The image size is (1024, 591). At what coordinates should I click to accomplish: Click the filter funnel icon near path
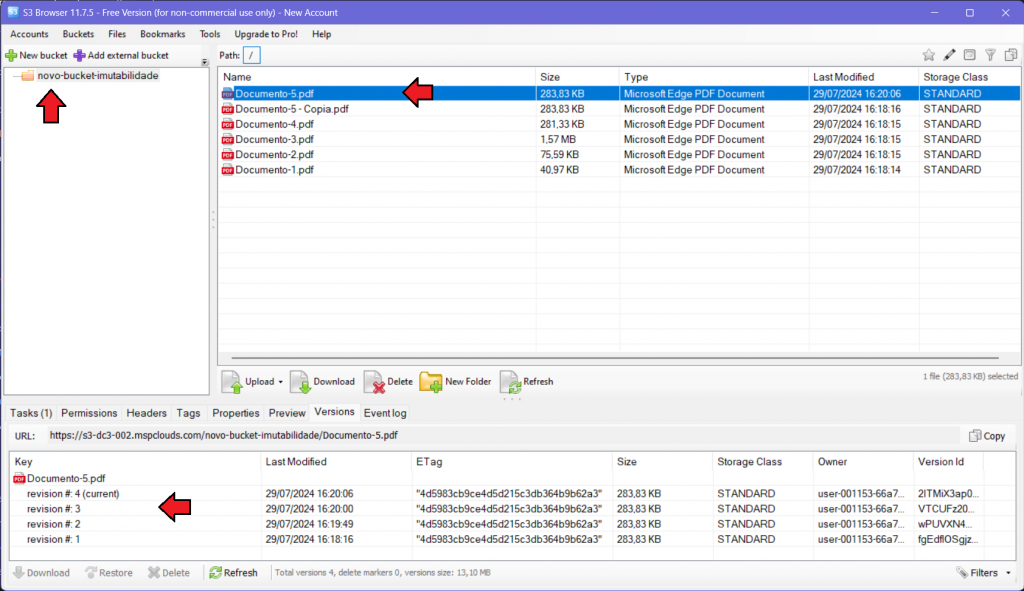[x=990, y=56]
